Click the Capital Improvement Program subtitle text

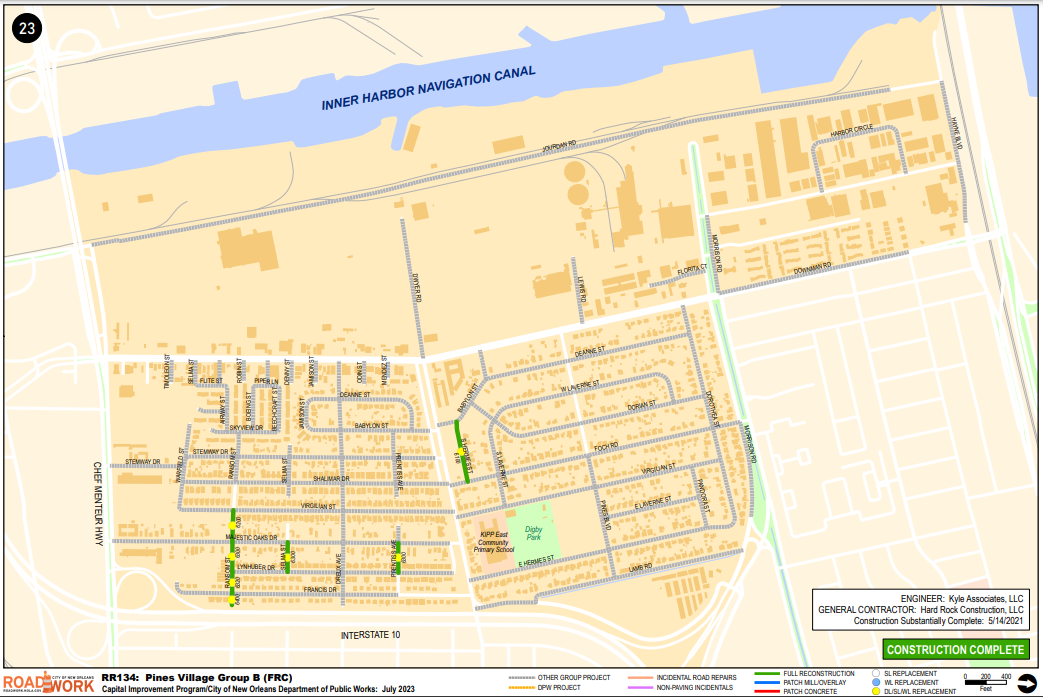coord(258,689)
